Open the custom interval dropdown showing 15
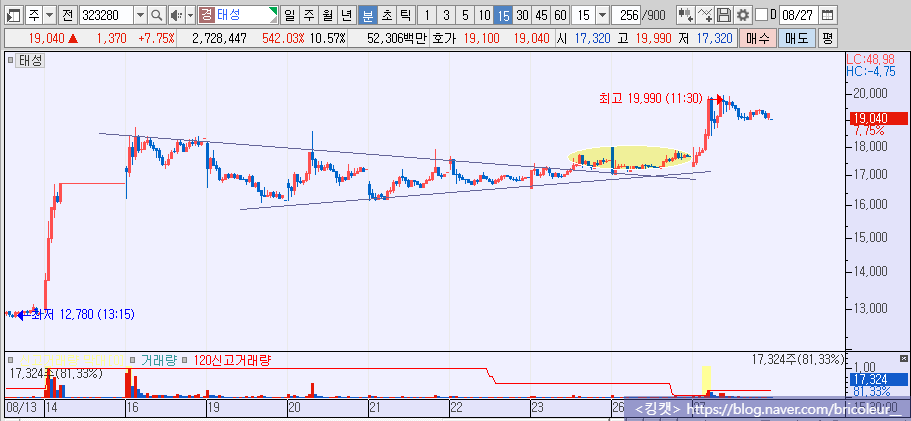Image resolution: width=911 pixels, height=421 pixels. point(603,15)
